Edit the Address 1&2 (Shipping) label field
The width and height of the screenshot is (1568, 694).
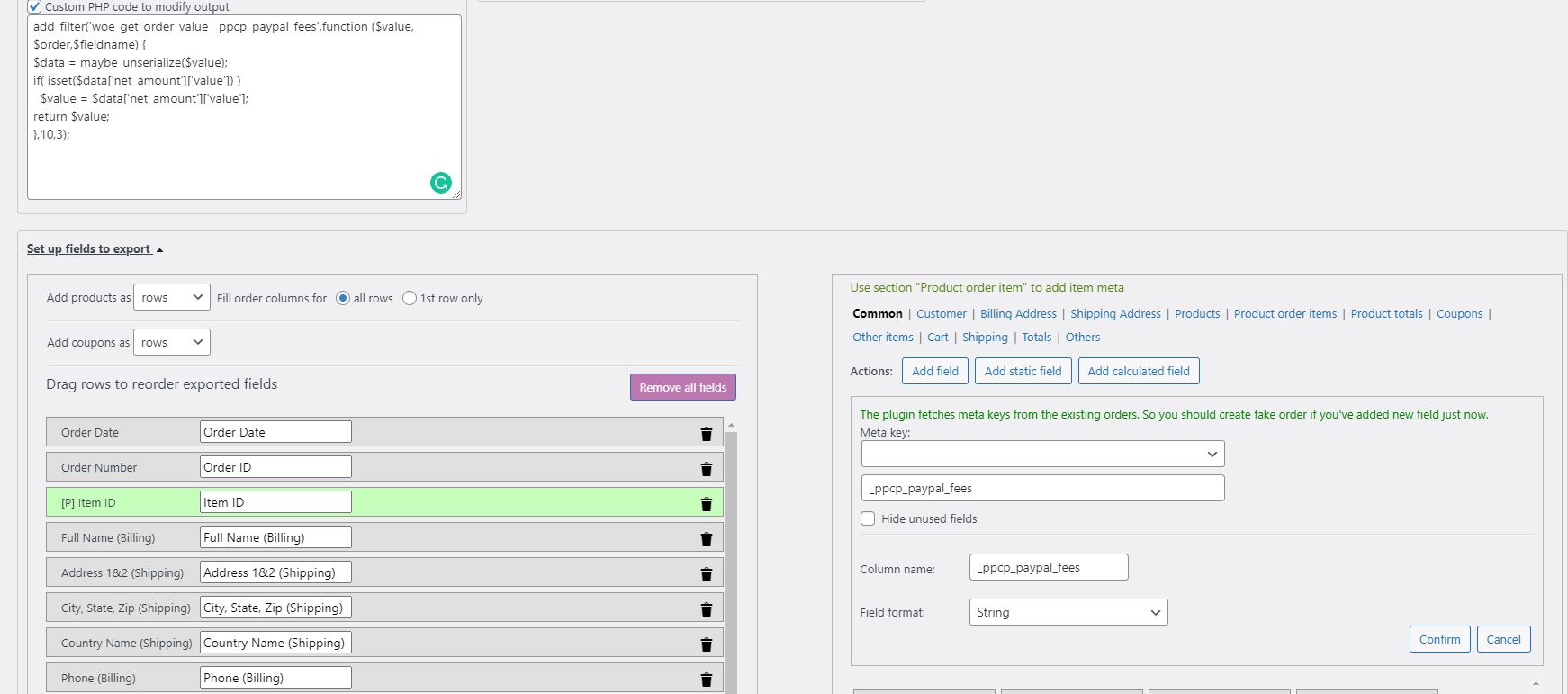(x=275, y=572)
